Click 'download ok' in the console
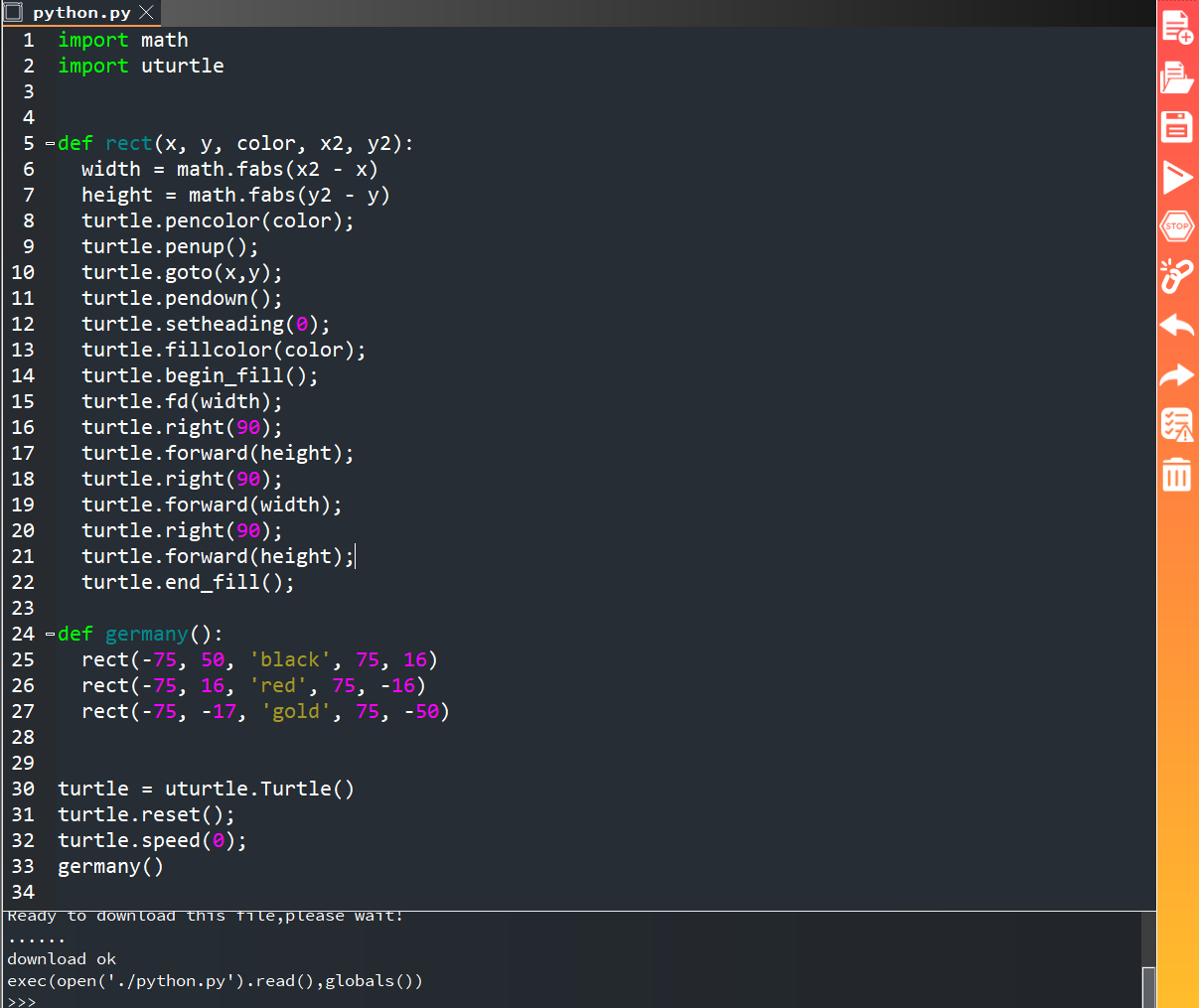Viewport: 1199px width, 1008px height. click(62, 959)
